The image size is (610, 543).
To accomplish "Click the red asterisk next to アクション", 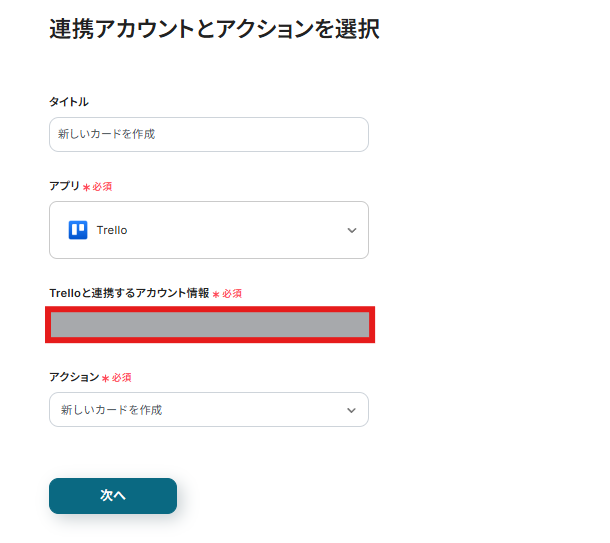I will coord(105,378).
